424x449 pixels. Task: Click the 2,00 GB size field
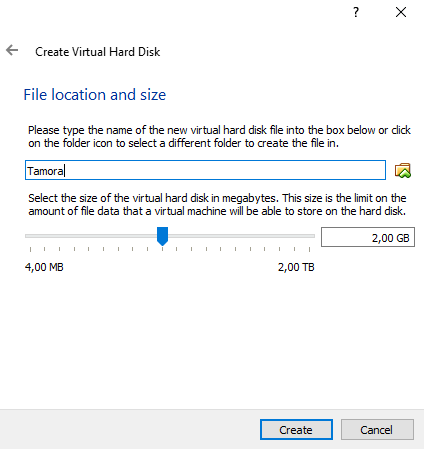368,237
